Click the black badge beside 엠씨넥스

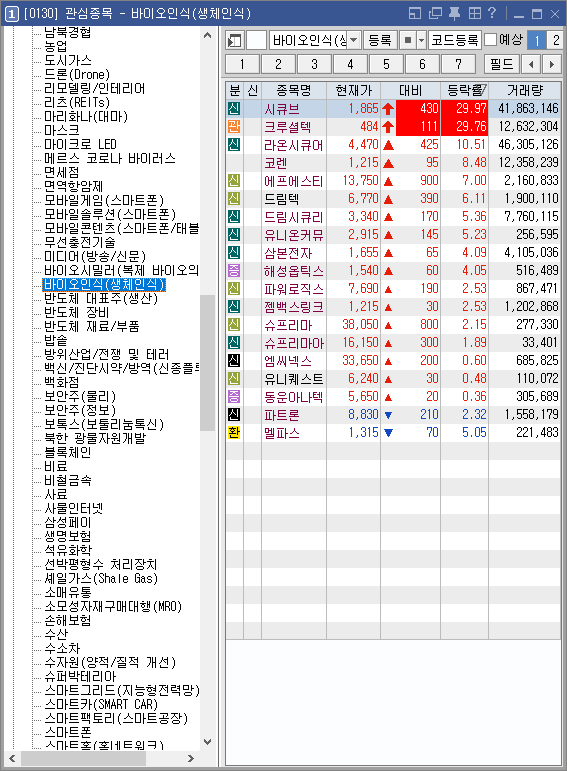[x=234, y=360]
